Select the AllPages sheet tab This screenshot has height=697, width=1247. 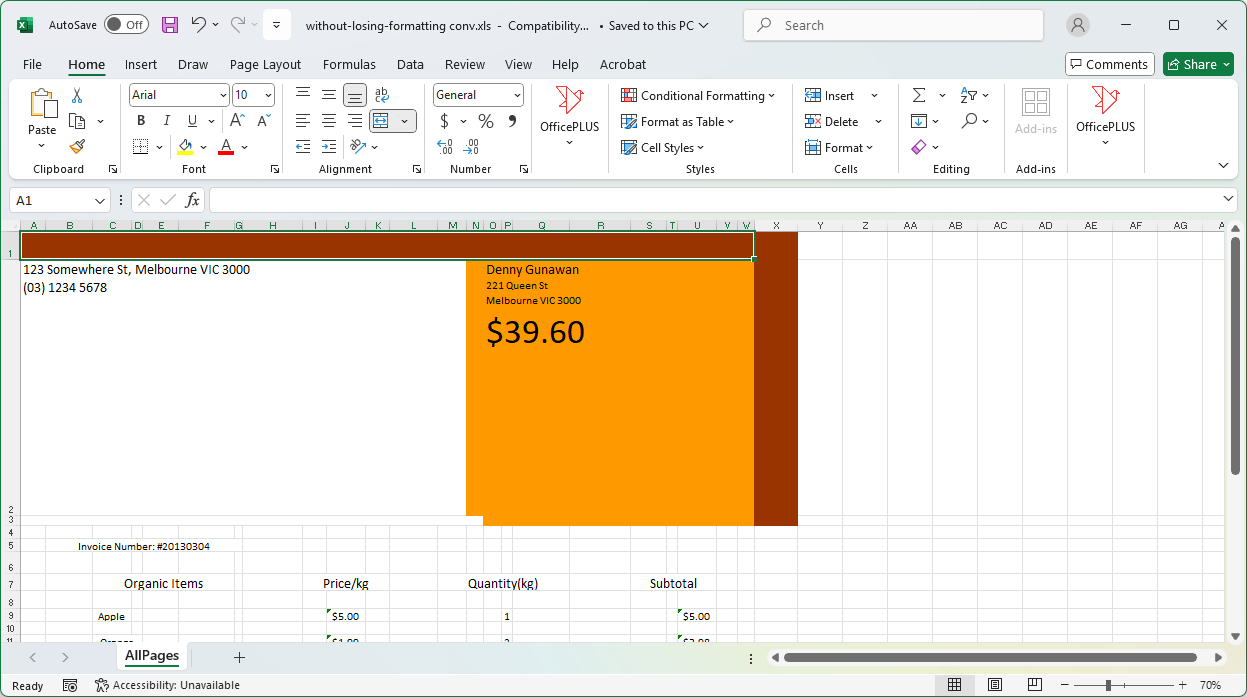(152, 656)
